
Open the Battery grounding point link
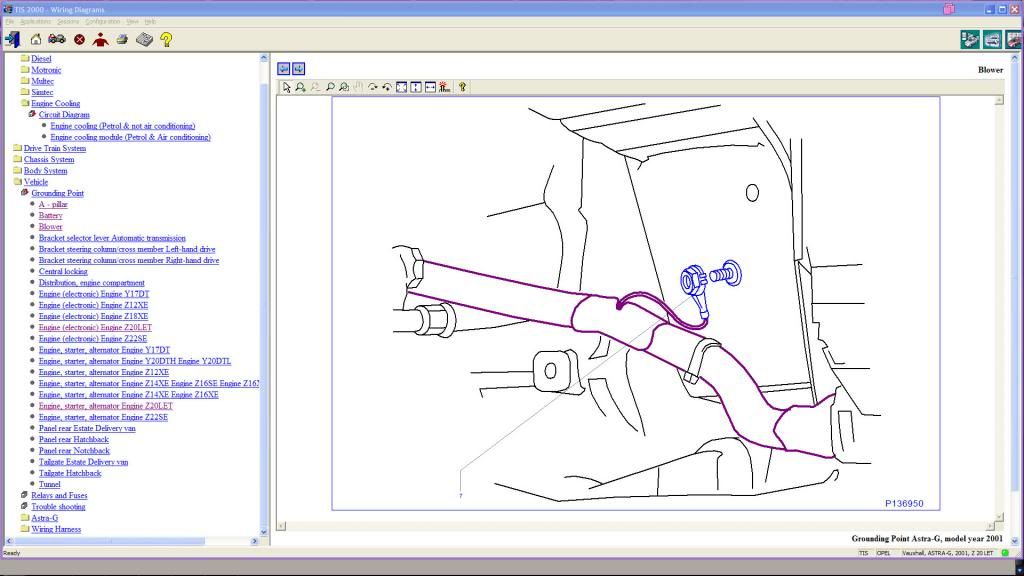click(50, 215)
